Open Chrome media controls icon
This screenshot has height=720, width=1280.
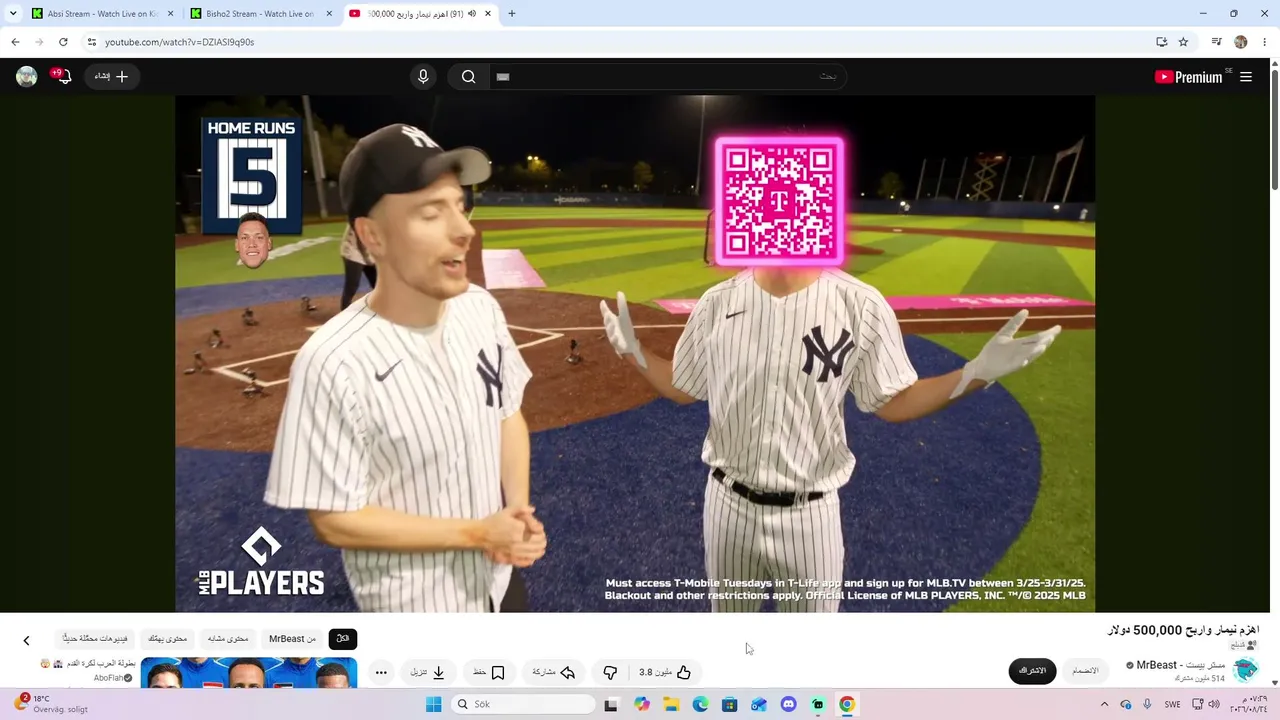[1216, 42]
